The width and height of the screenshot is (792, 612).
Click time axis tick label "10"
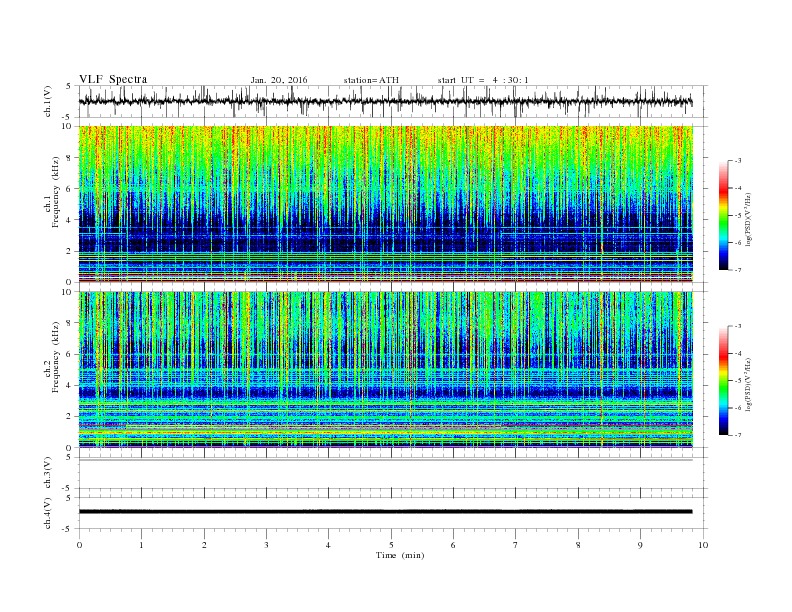pyautogui.click(x=703, y=545)
